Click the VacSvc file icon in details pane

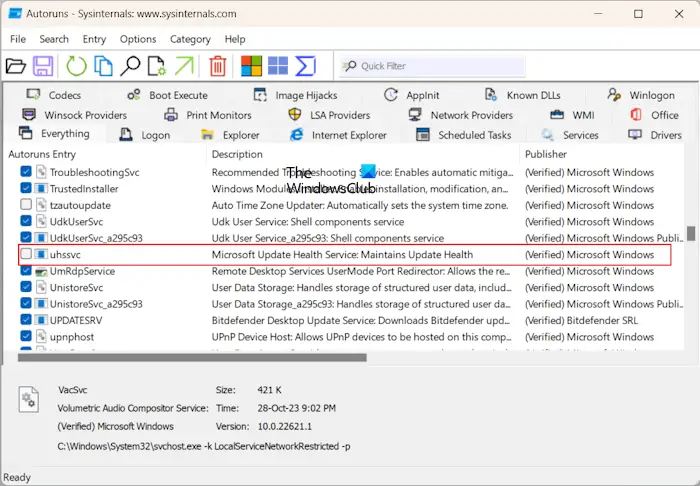click(29, 399)
